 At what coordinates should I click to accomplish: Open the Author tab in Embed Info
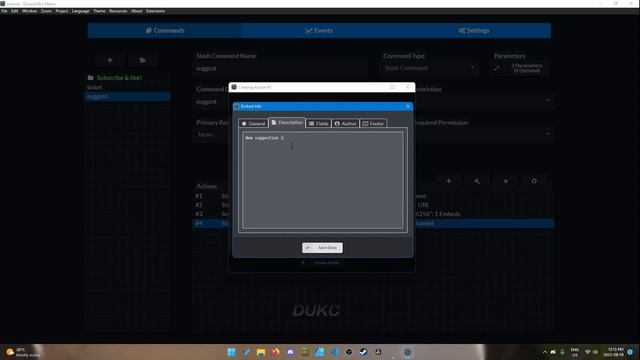pos(345,123)
